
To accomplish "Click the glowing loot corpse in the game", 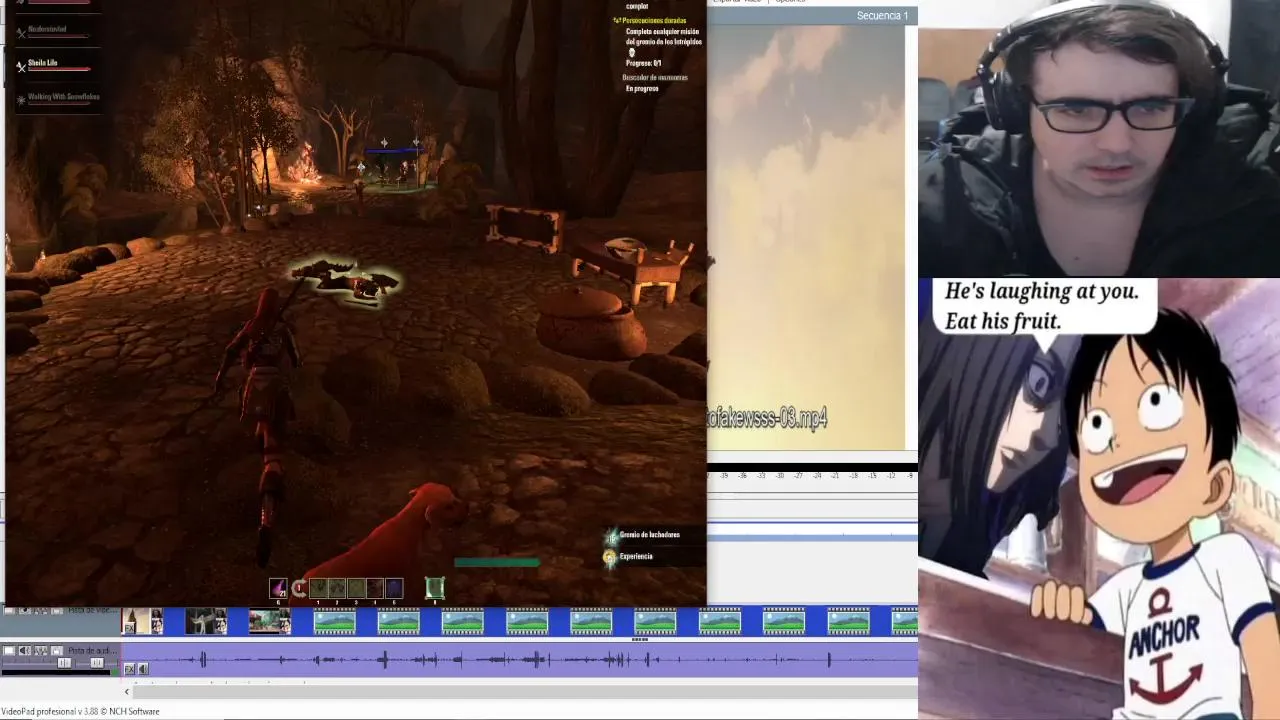I will (x=346, y=280).
